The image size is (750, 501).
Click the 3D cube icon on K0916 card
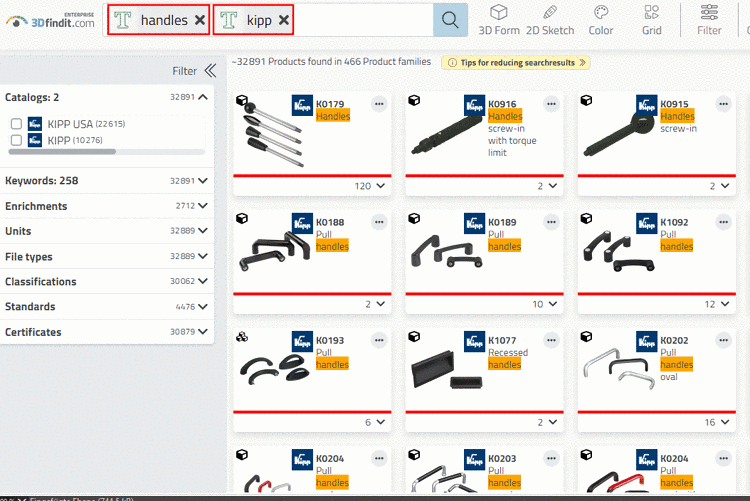[x=414, y=100]
